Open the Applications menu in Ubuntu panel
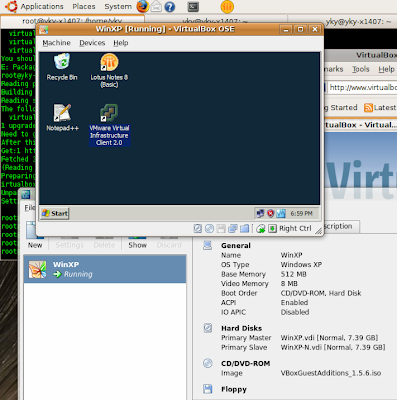Viewport: 397px width, 400px height. [x=42, y=7]
